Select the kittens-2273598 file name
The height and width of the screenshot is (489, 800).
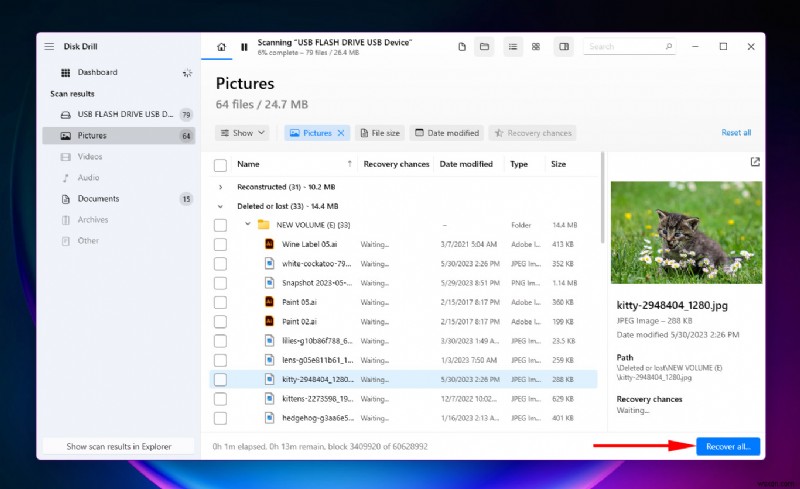click(316, 399)
